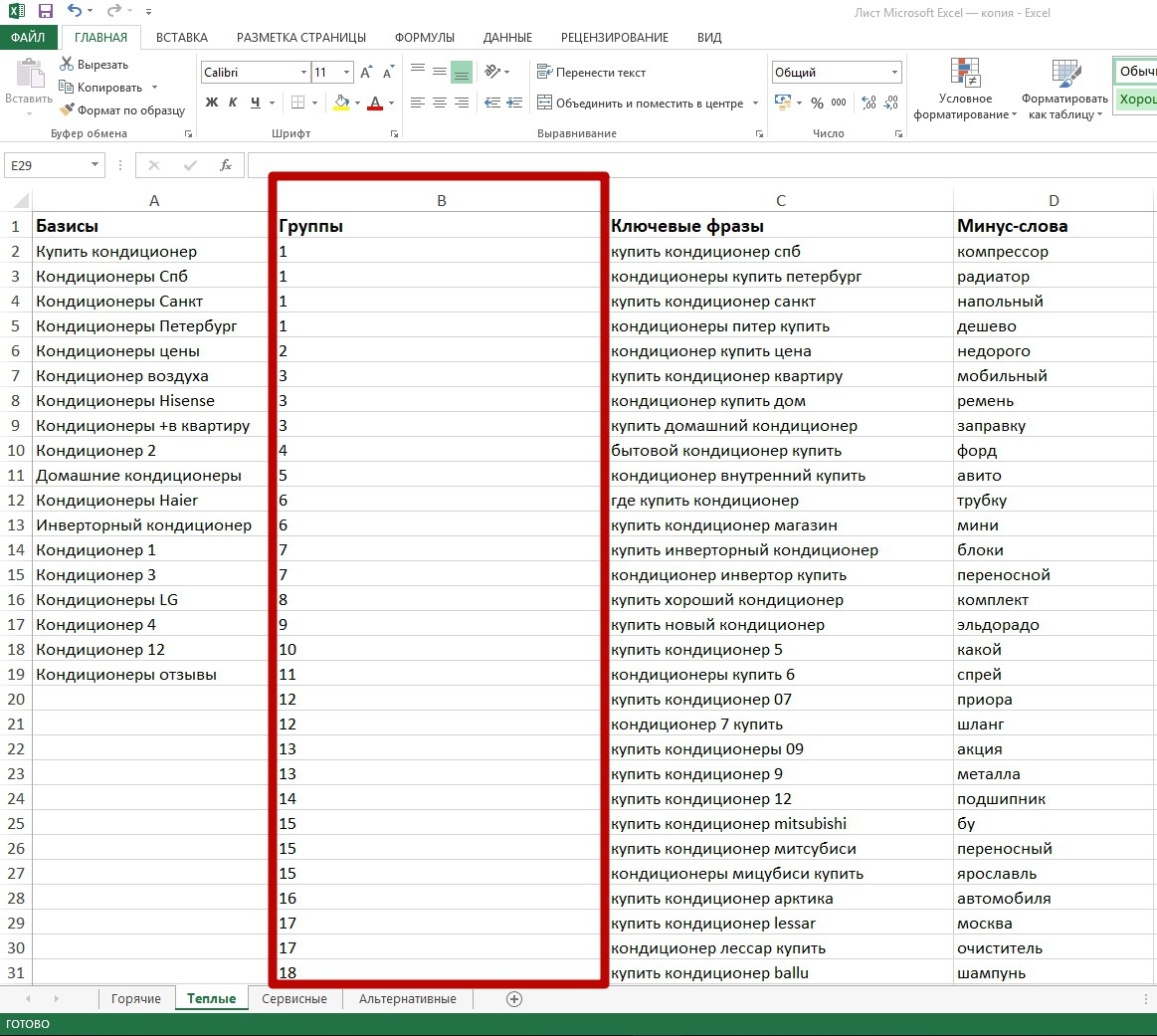Viewport: 1157px width, 1036px height.
Task: Select column C header
Action: tap(781, 200)
